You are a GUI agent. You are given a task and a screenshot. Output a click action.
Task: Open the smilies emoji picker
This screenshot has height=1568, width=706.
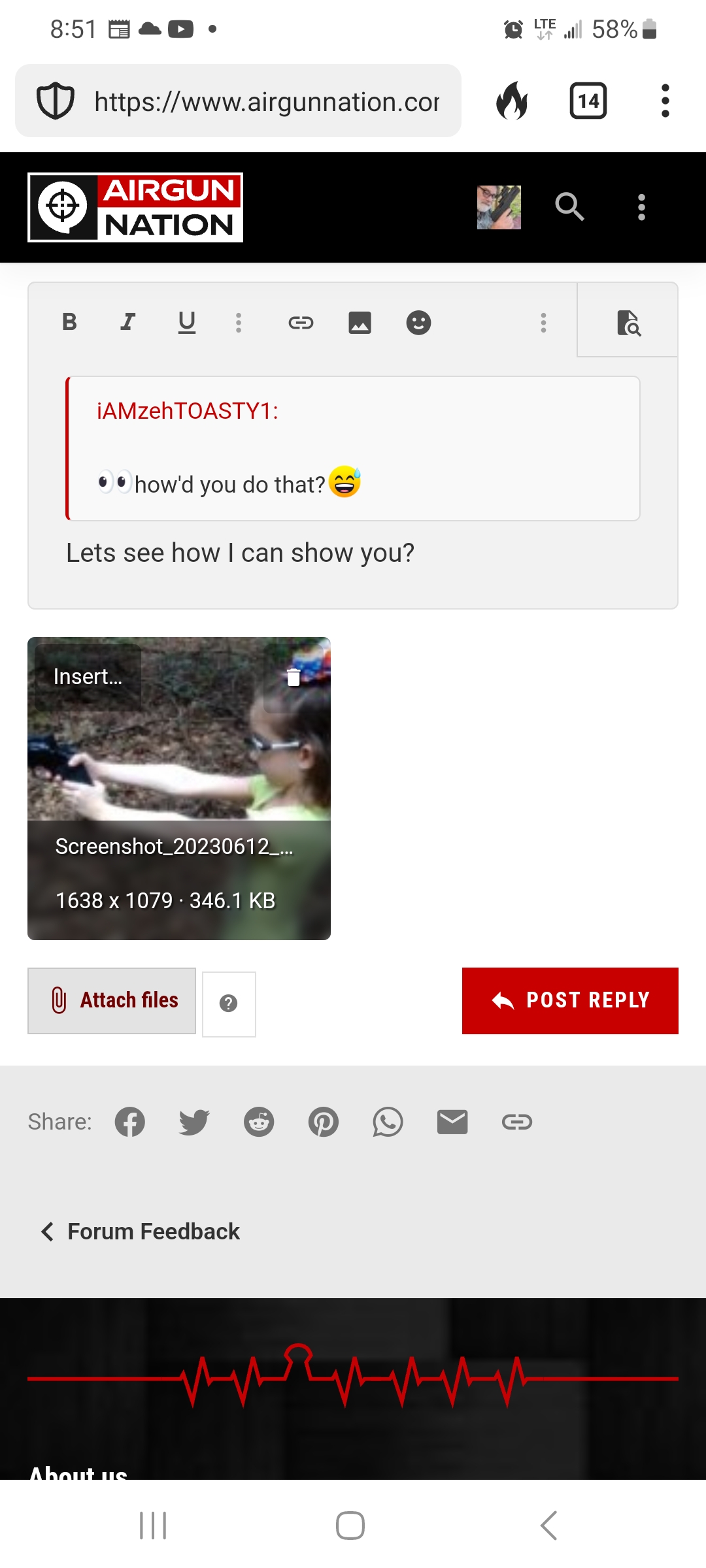click(418, 322)
